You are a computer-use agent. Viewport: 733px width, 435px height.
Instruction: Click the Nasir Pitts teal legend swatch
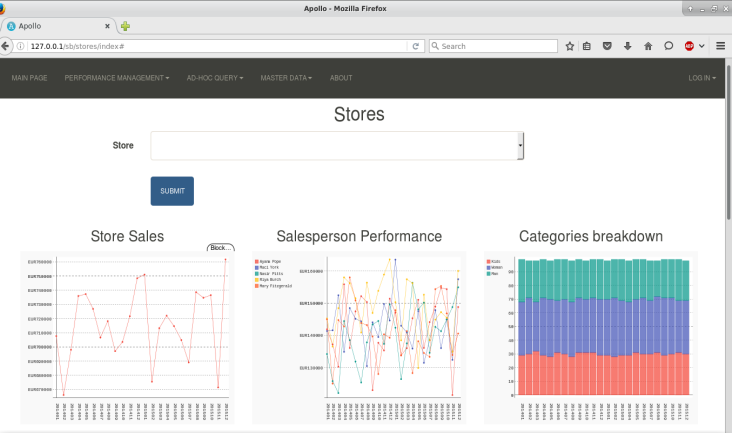click(257, 274)
